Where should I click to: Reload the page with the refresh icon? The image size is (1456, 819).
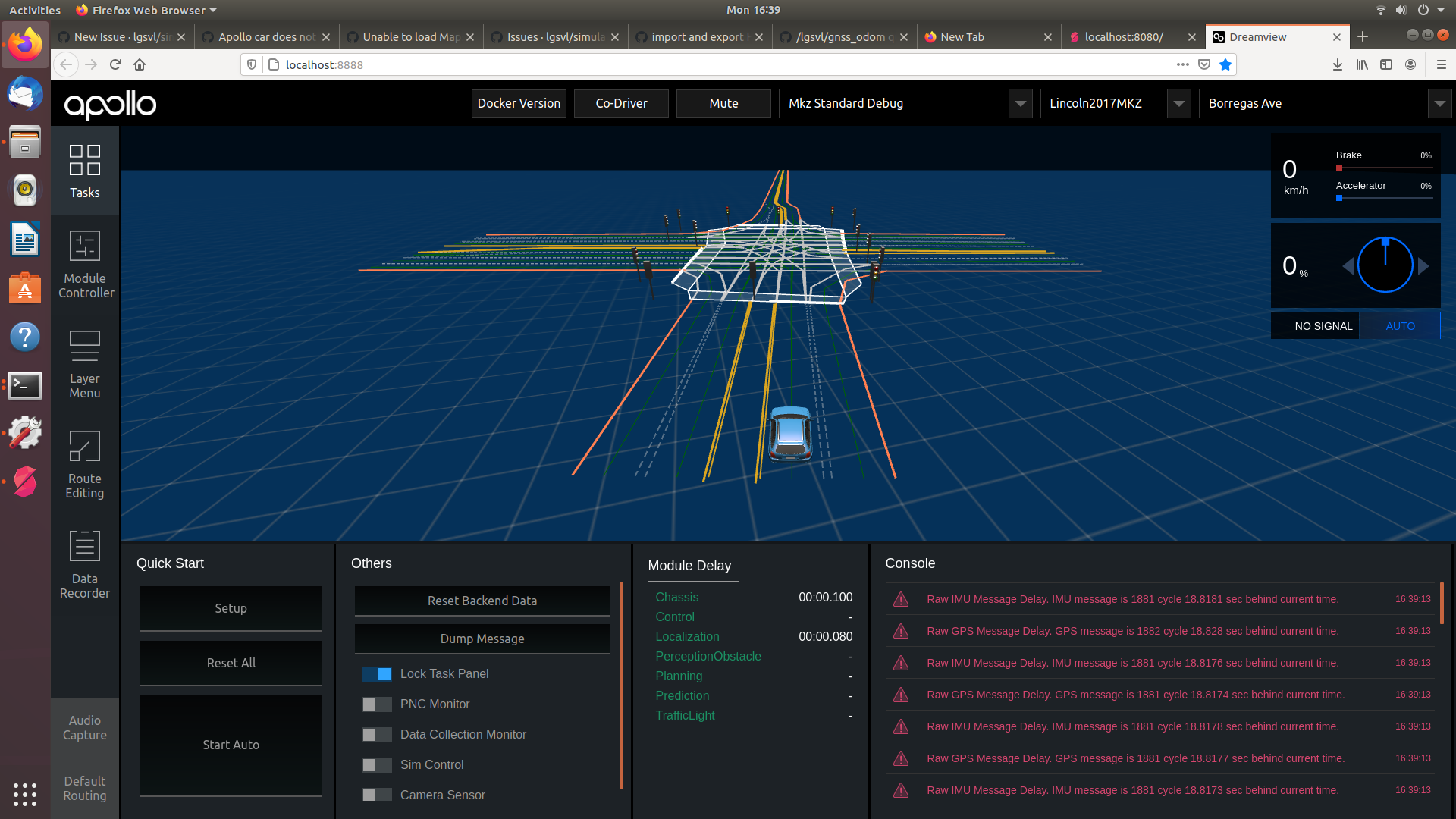[x=115, y=64]
